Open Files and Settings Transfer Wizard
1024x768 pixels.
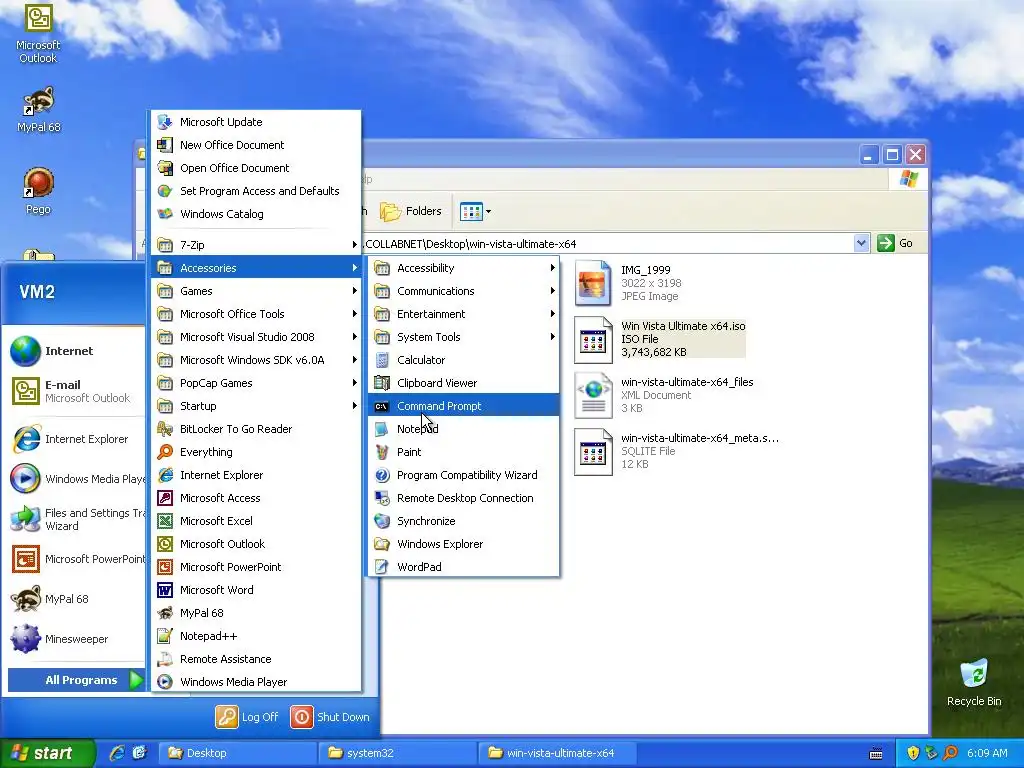[x=76, y=519]
